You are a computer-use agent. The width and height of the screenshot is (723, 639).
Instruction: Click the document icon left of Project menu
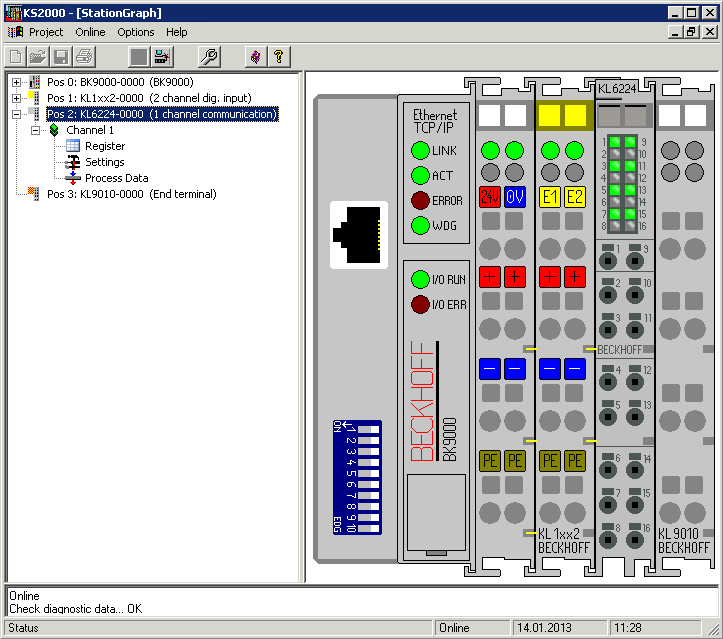tap(15, 32)
